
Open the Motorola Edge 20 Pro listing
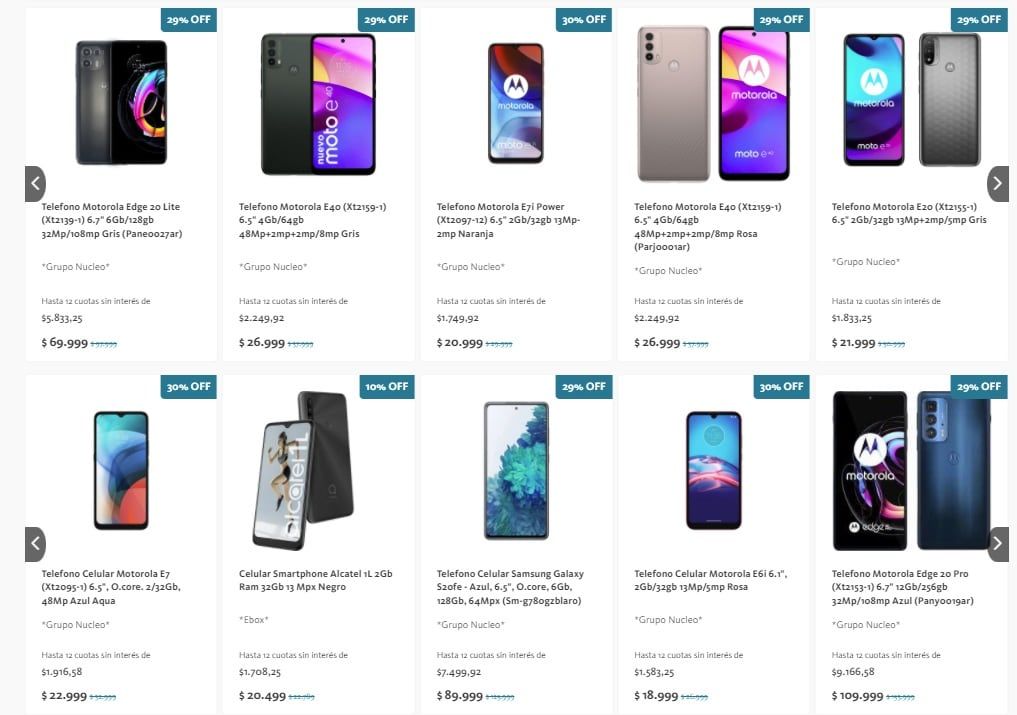pyautogui.click(x=902, y=587)
